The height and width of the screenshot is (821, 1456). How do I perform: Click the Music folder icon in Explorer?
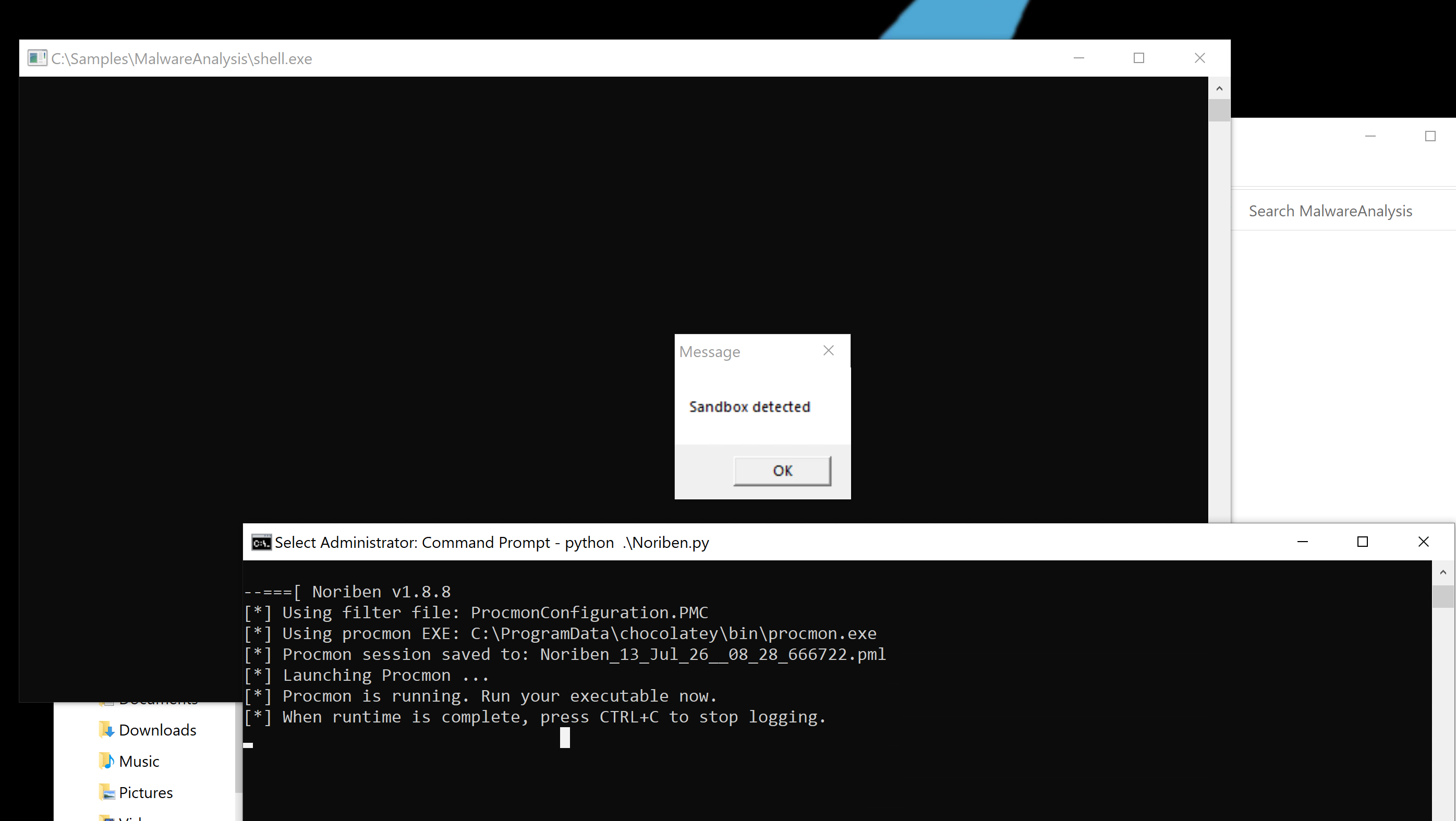(x=107, y=761)
